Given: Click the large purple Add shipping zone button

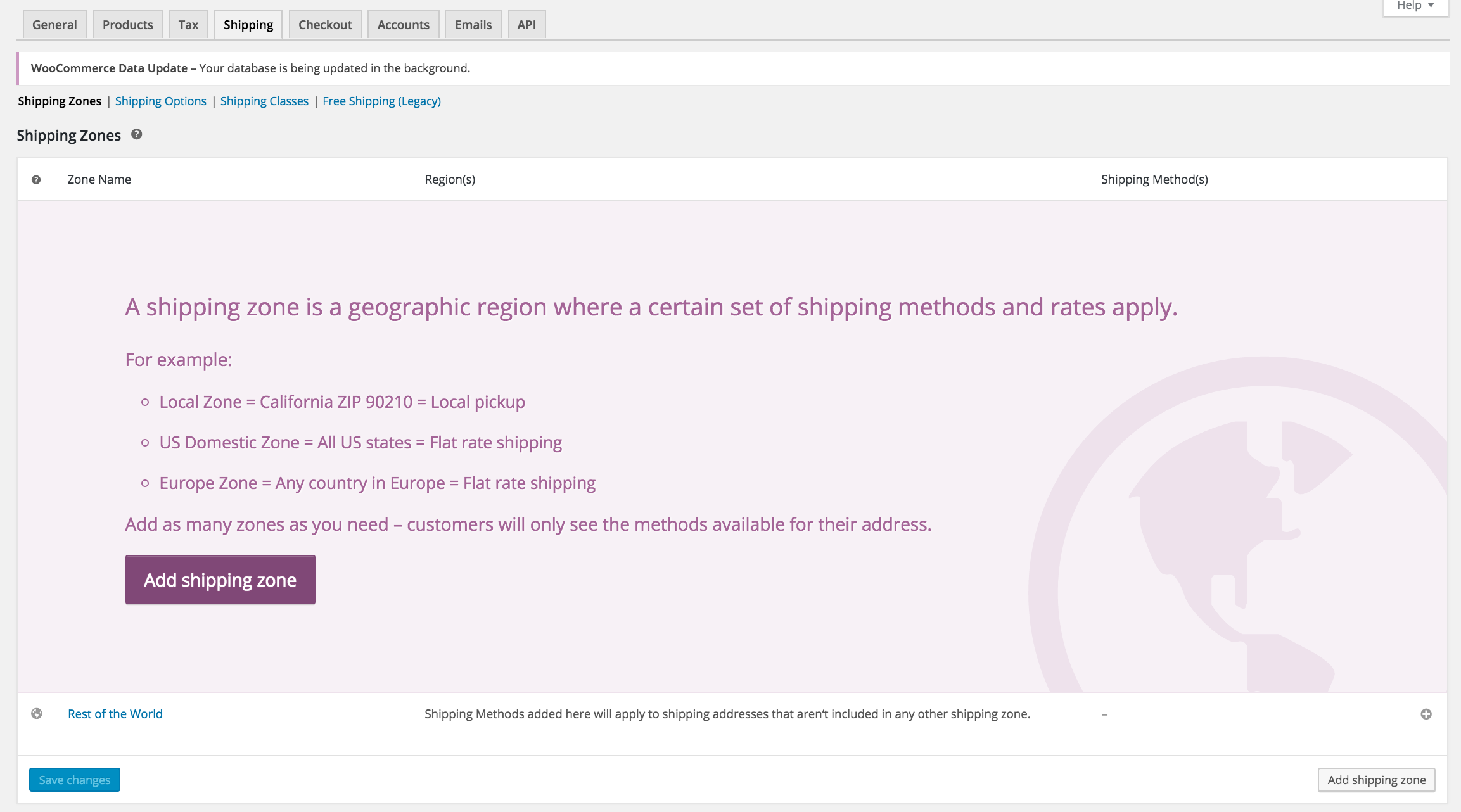Looking at the screenshot, I should [x=220, y=580].
